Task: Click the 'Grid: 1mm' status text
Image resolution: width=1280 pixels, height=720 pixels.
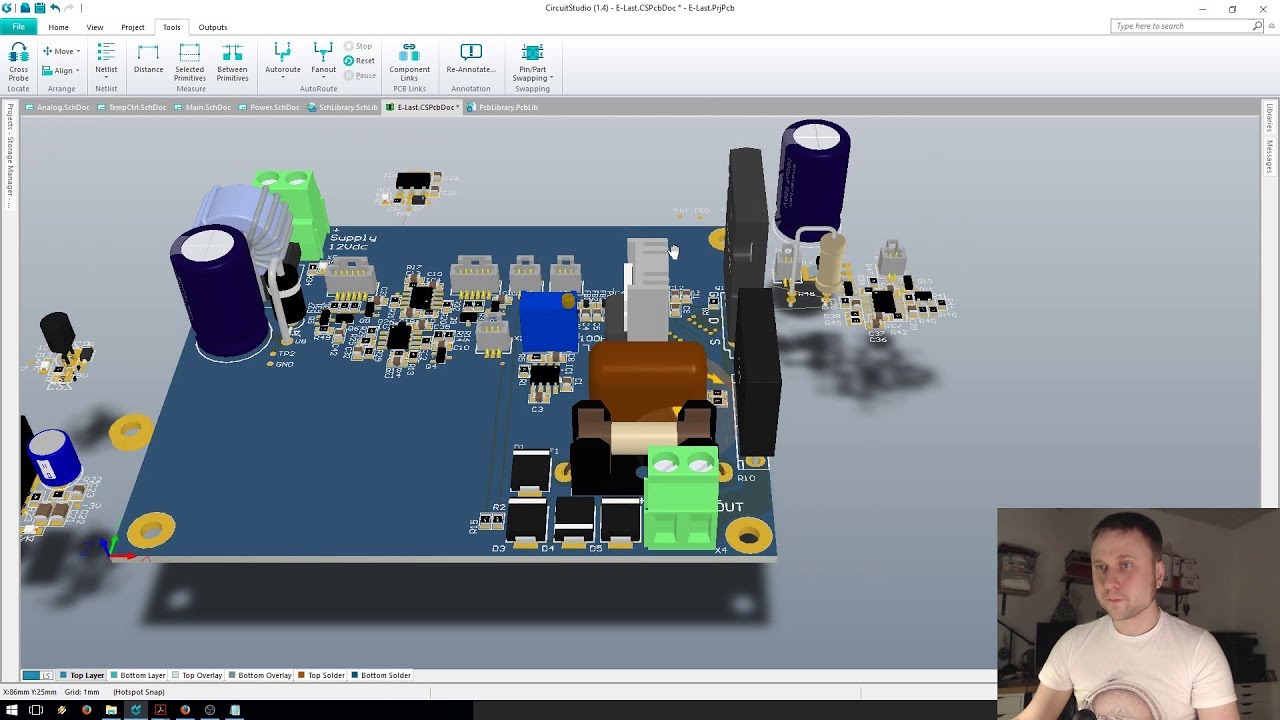Action: pos(82,692)
